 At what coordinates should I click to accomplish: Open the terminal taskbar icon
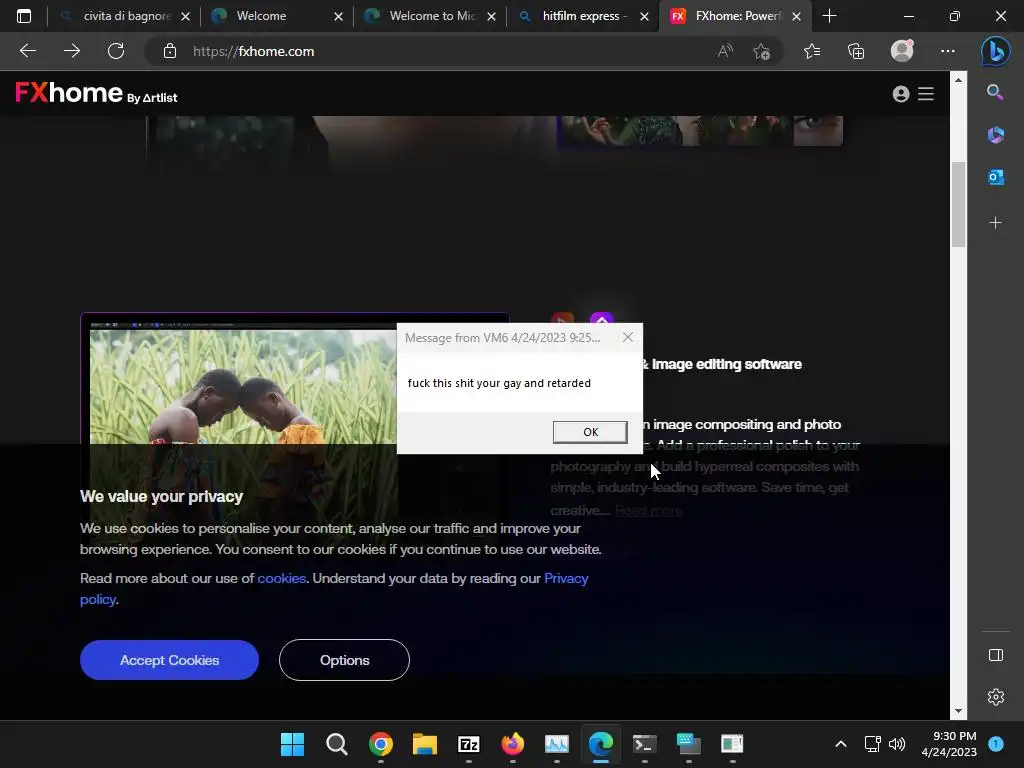coord(645,744)
